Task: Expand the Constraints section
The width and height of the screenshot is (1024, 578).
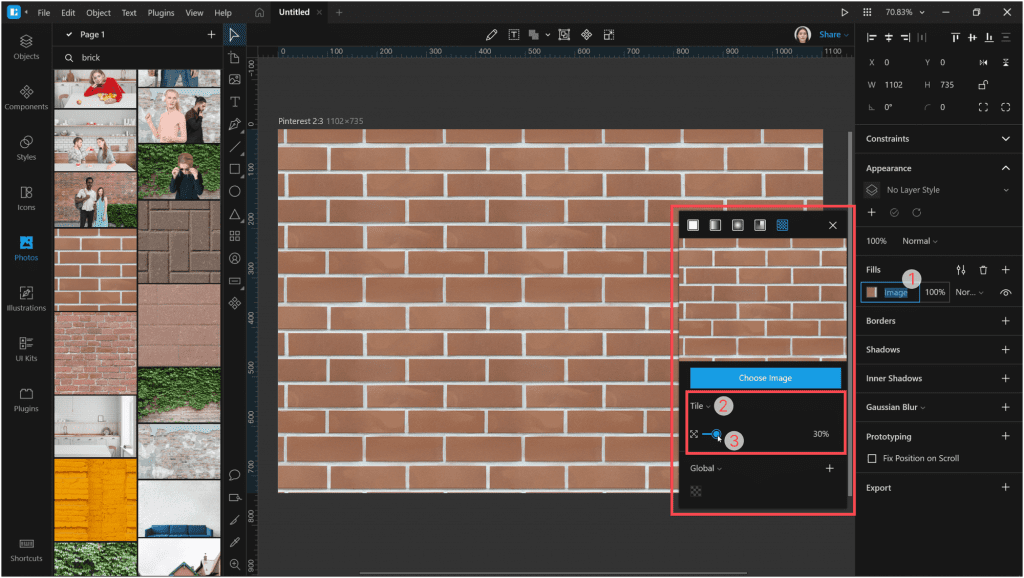Action: tap(1006, 138)
